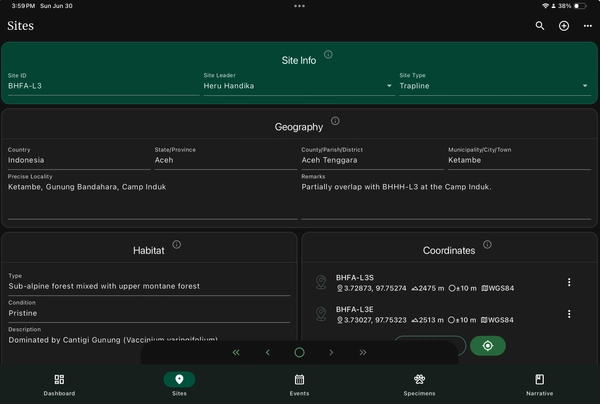This screenshot has height=404, width=600.
Task: Switch to the Dashboard tab
Action: (59, 384)
